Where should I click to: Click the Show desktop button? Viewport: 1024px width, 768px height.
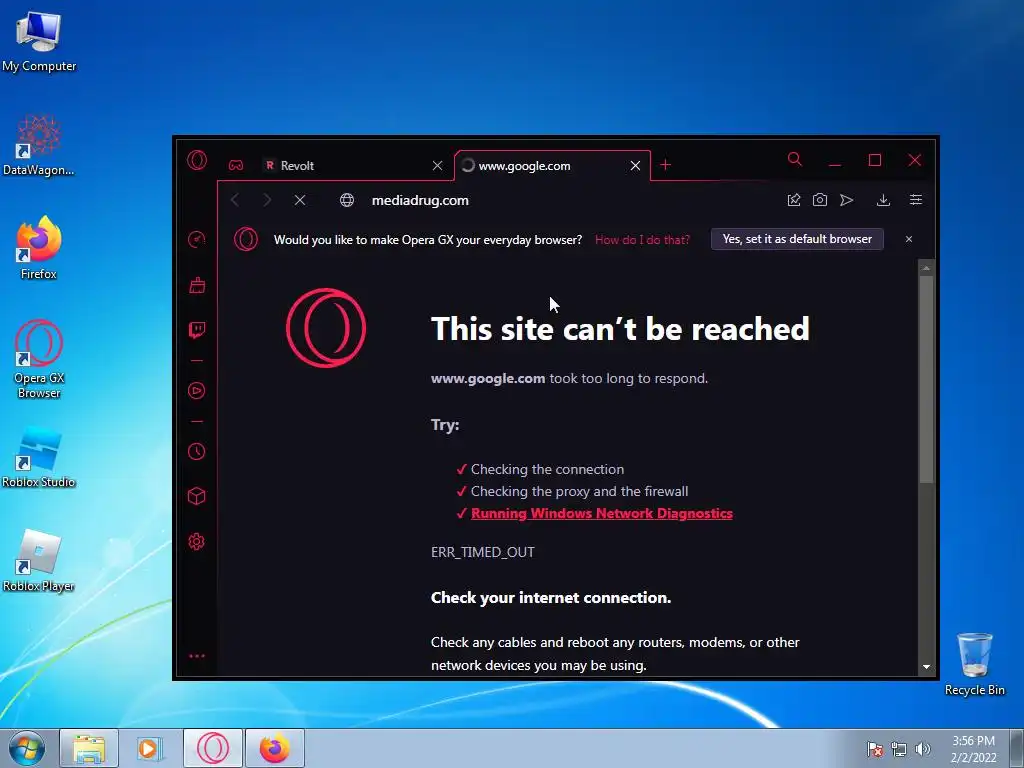pos(1017,748)
